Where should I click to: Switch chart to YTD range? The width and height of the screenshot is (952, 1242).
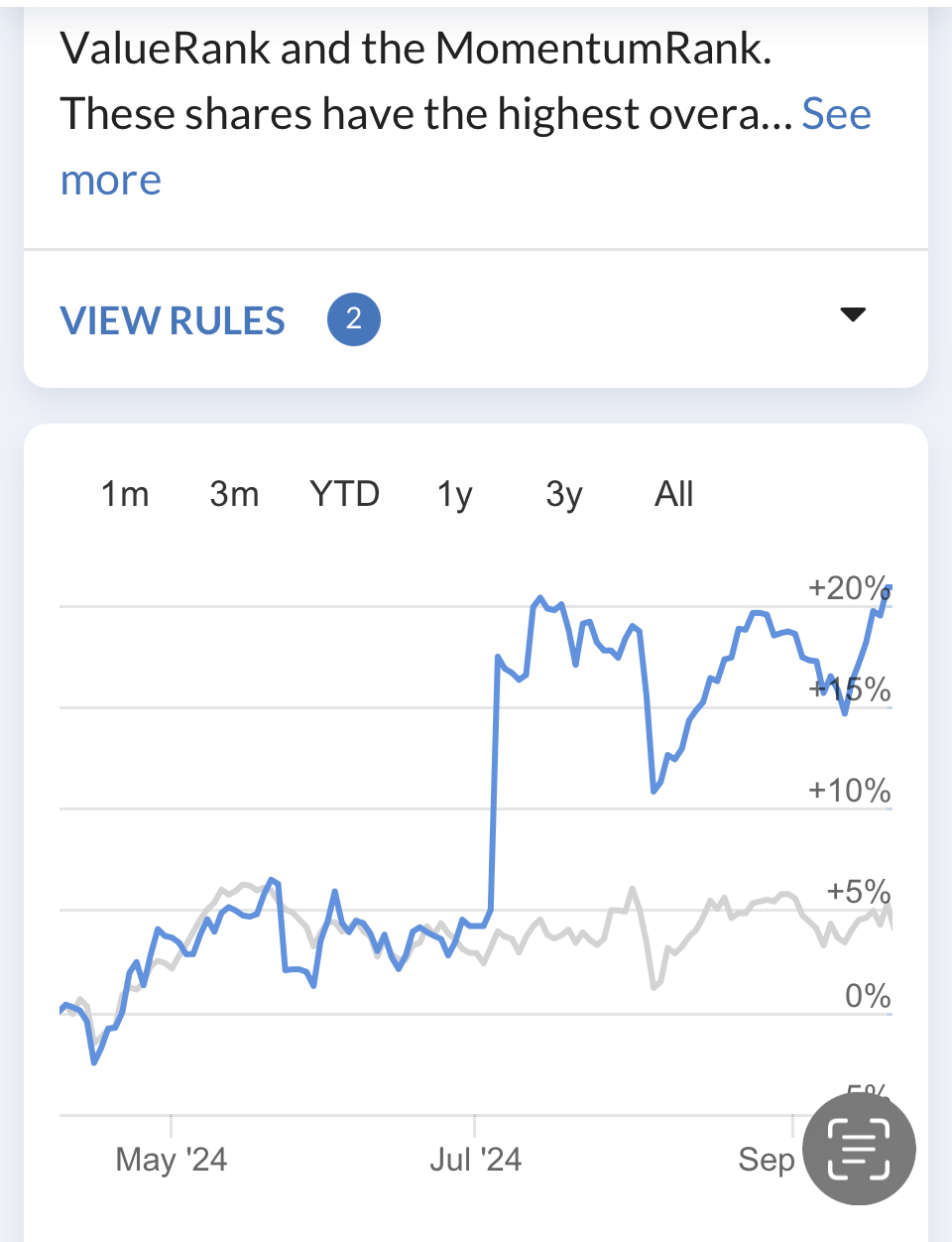pyautogui.click(x=344, y=493)
